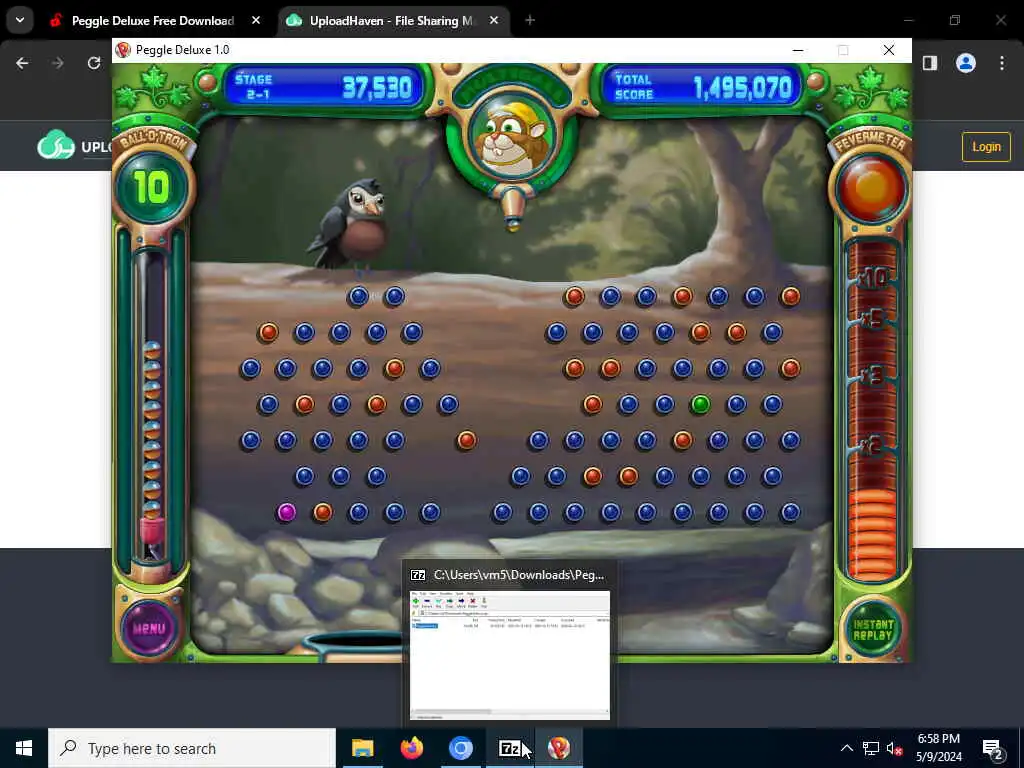
Task: Click the lone orange peg between the clusters
Action: point(466,440)
